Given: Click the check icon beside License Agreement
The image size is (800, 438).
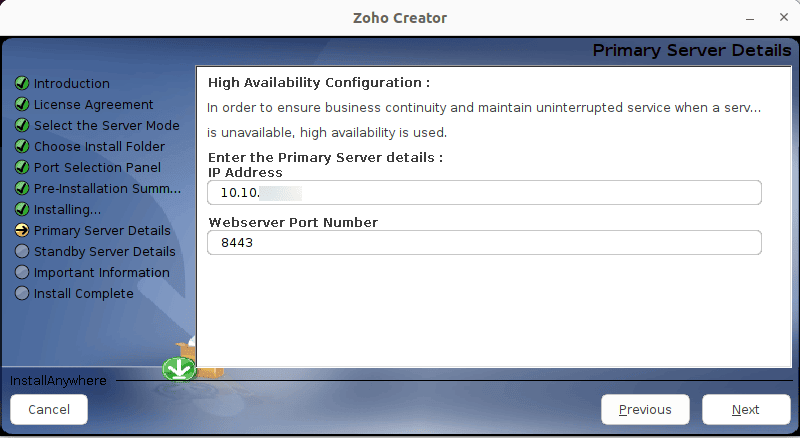Looking at the screenshot, I should tap(22, 104).
